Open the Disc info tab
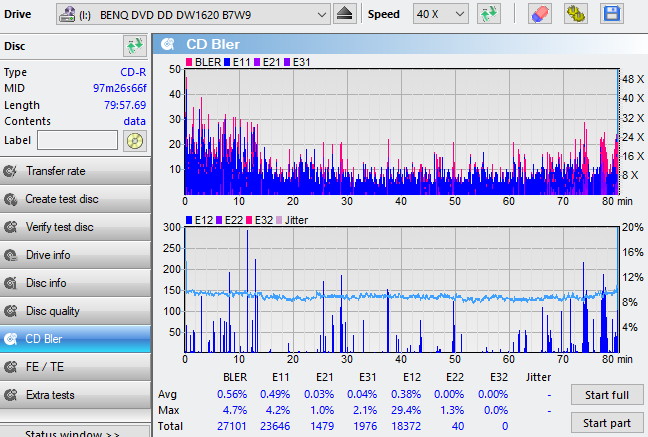The image size is (648, 437). (75, 283)
